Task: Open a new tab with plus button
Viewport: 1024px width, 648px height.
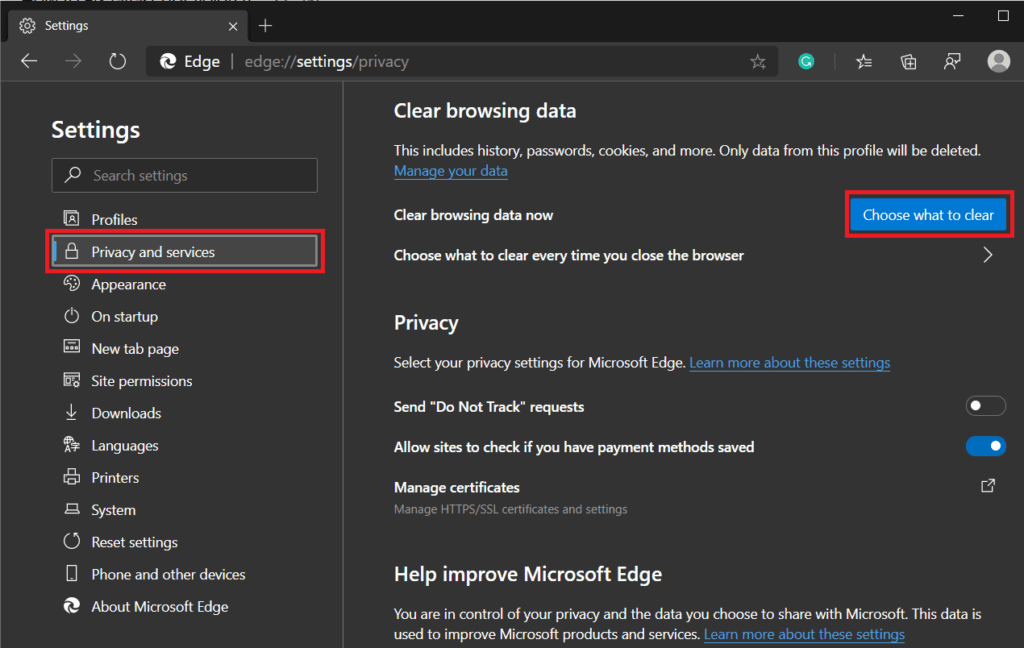Action: coord(265,25)
